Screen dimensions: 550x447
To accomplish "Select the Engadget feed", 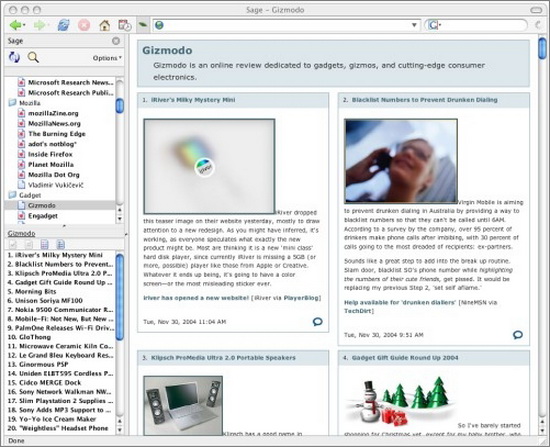I will pyautogui.click(x=43, y=215).
